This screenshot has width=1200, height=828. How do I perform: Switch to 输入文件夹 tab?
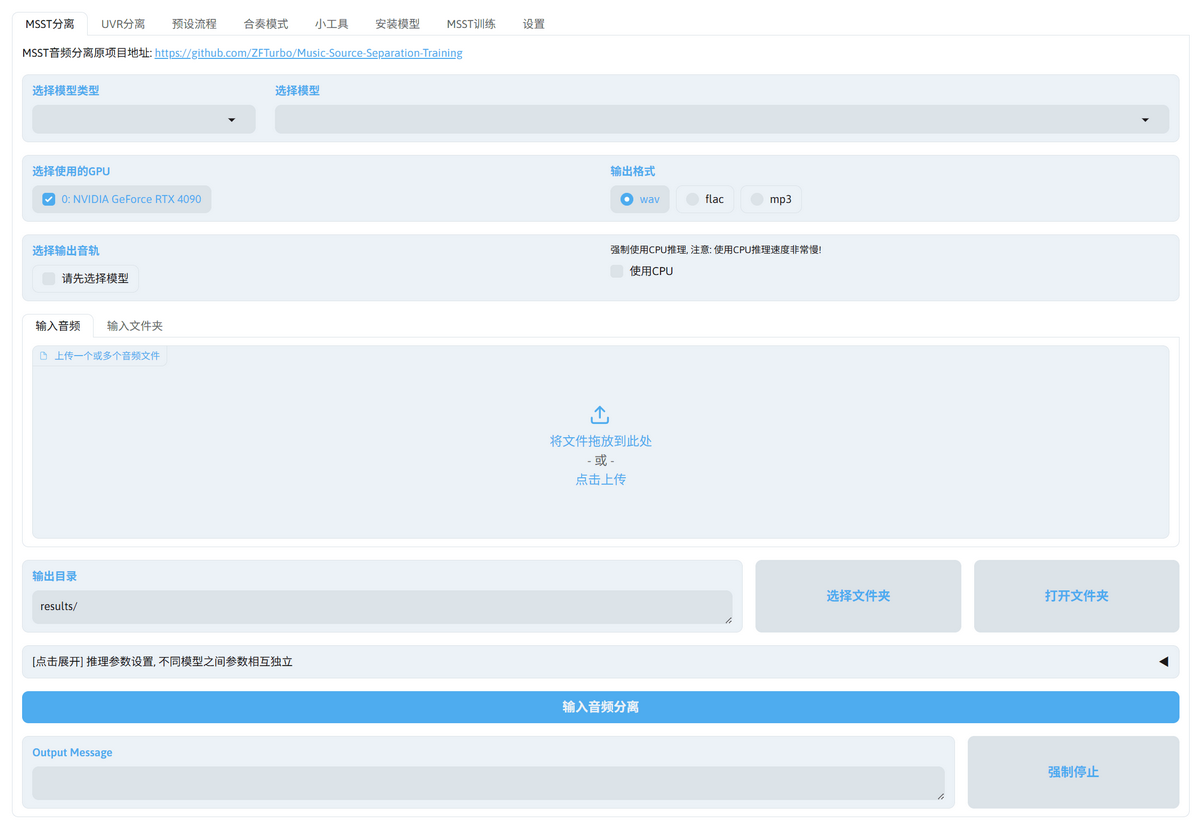point(135,326)
